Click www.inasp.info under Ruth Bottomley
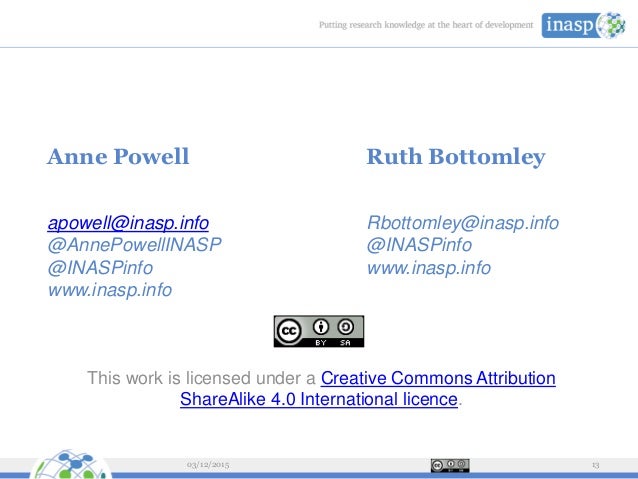This screenshot has width=638, height=479. point(429,268)
